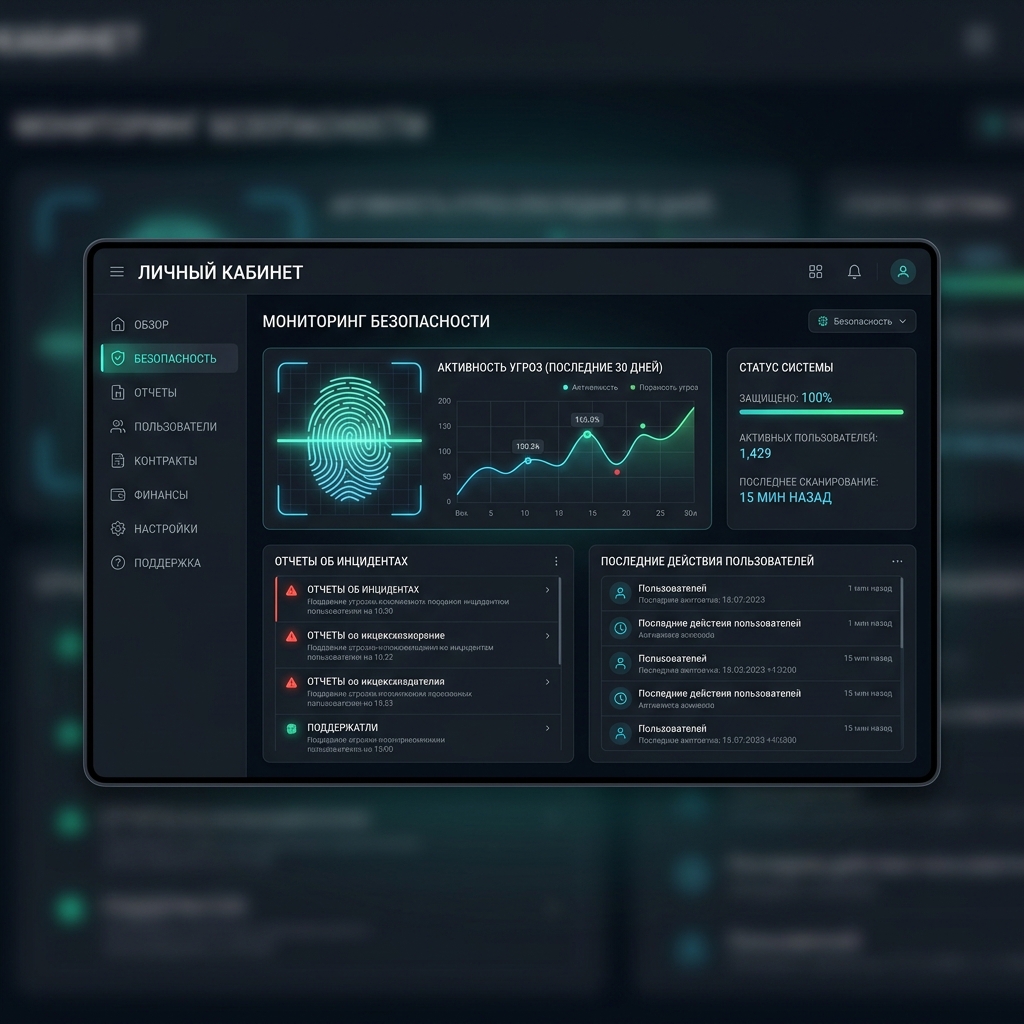Click clock icon on second 15 min row
The width and height of the screenshot is (1024, 1024).
pos(620,698)
